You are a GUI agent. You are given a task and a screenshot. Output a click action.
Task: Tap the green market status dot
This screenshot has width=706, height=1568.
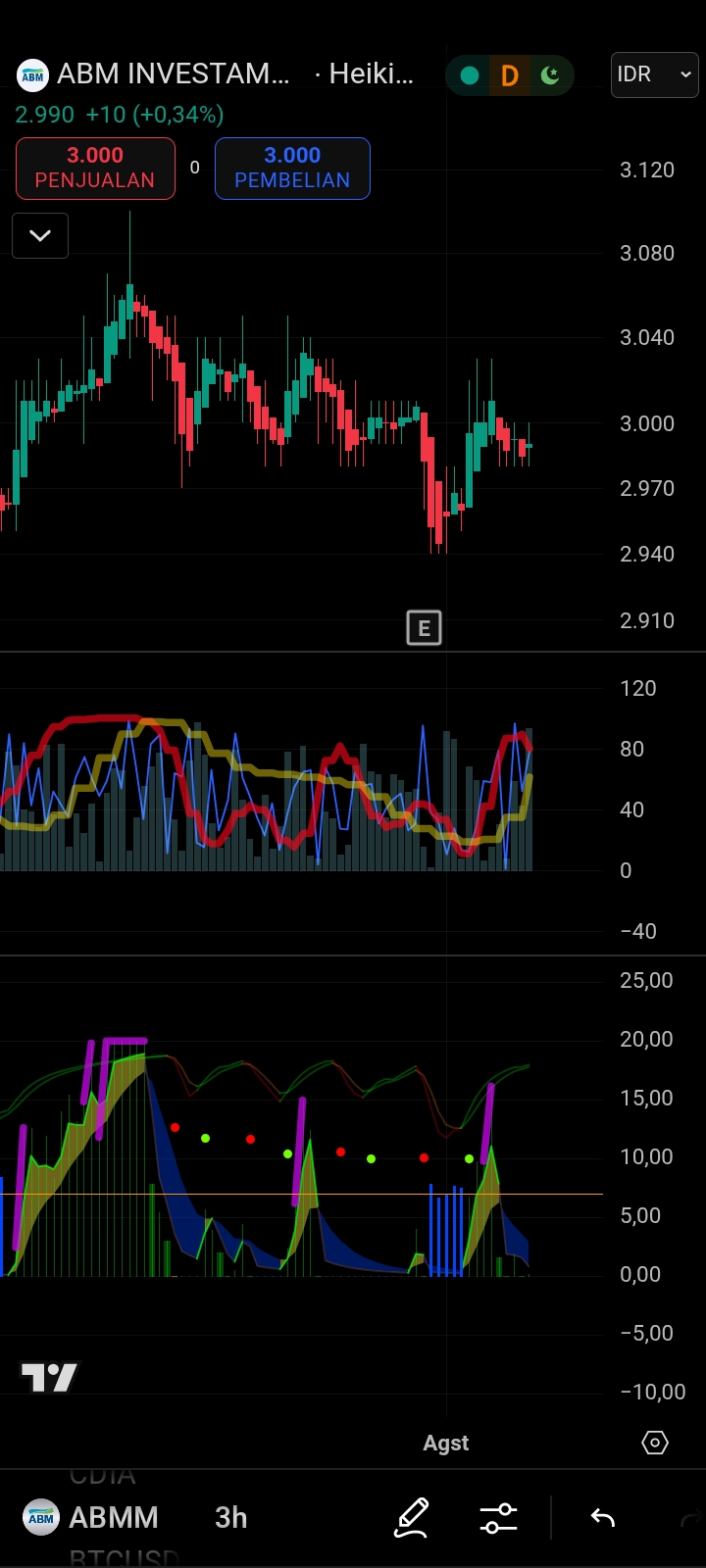(x=470, y=75)
